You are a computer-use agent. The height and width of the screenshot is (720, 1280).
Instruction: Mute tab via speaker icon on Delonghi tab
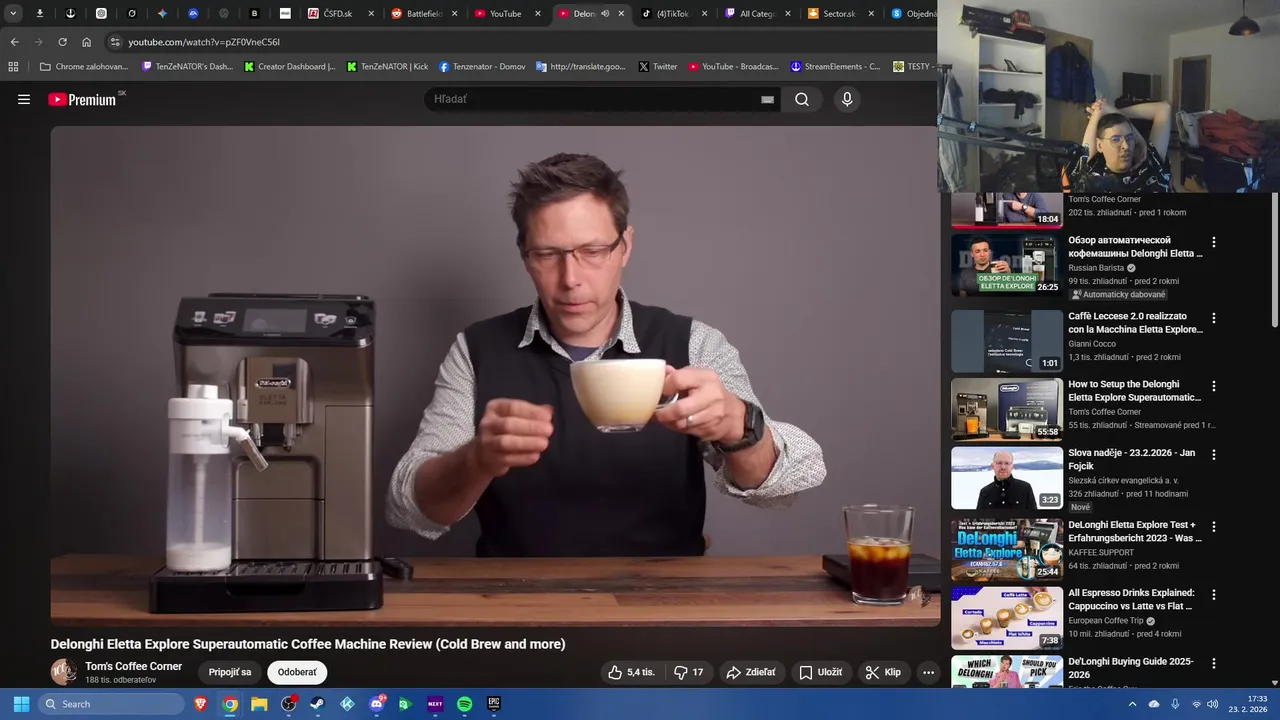605,14
